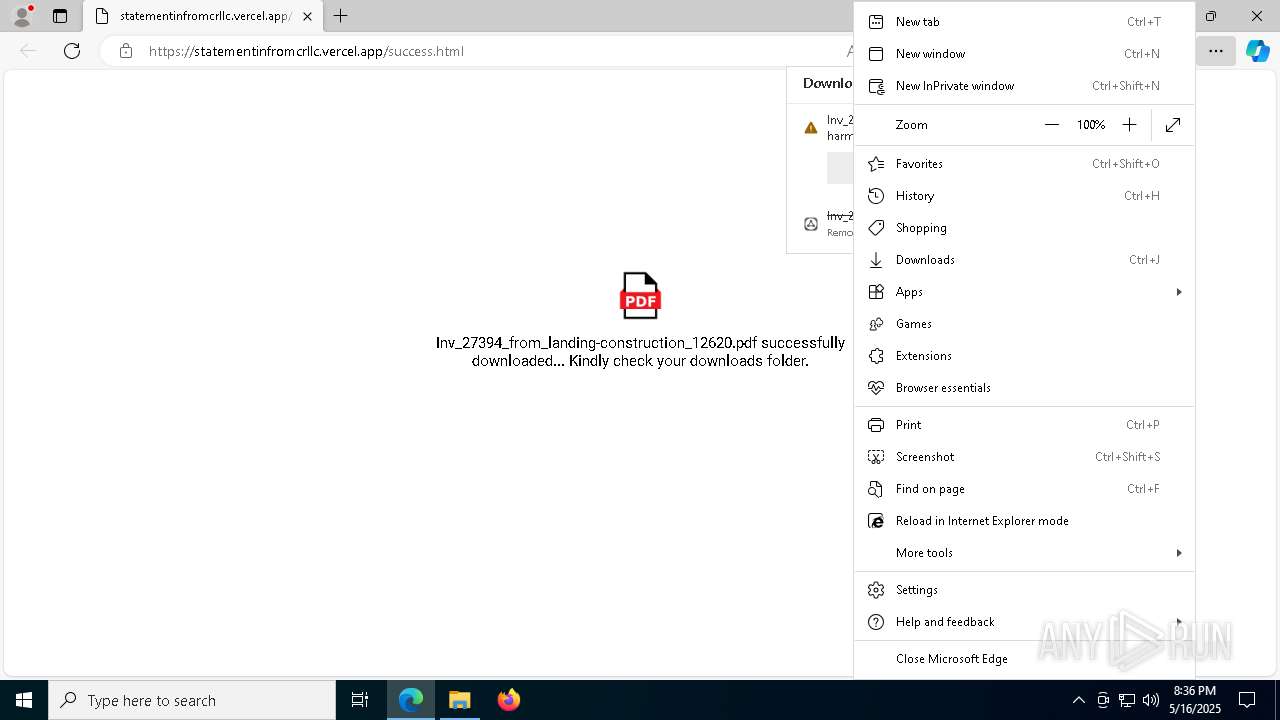Click the browser refresh button
This screenshot has width=1280, height=720.
[x=72, y=51]
